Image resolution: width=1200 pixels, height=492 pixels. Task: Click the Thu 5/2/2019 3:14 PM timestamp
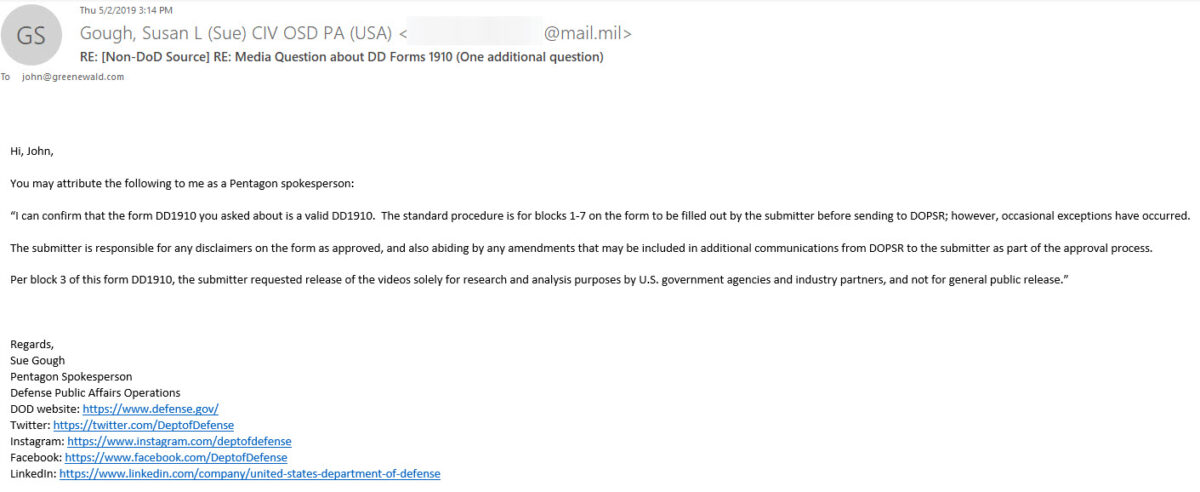click(112, 10)
